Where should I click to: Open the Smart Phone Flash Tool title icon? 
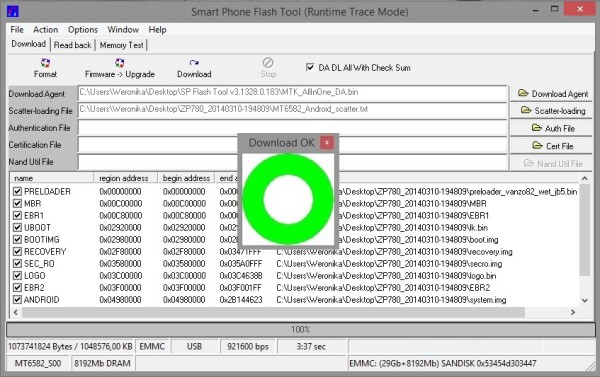pos(13,11)
